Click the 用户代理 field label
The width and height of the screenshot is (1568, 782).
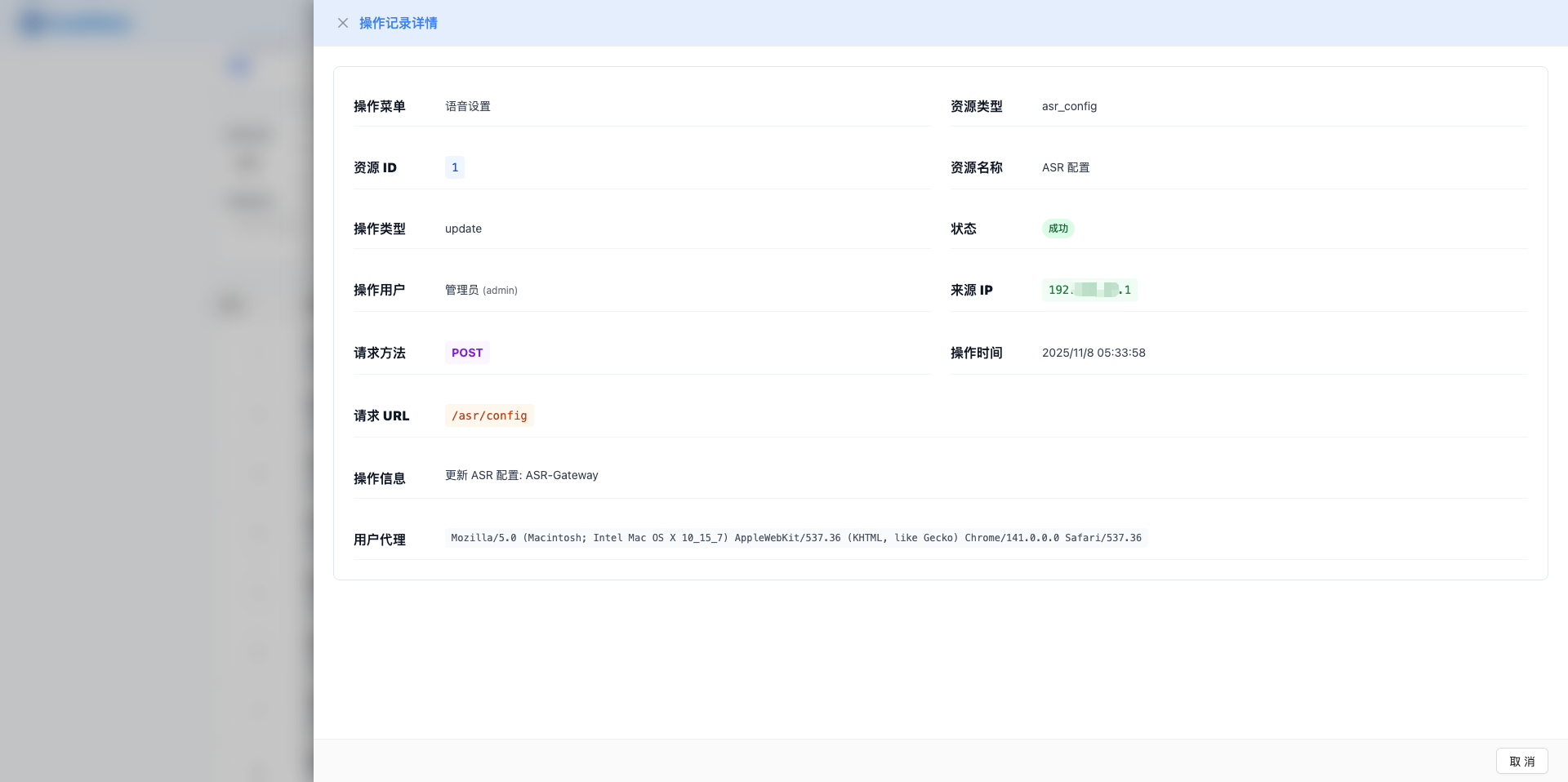(380, 540)
